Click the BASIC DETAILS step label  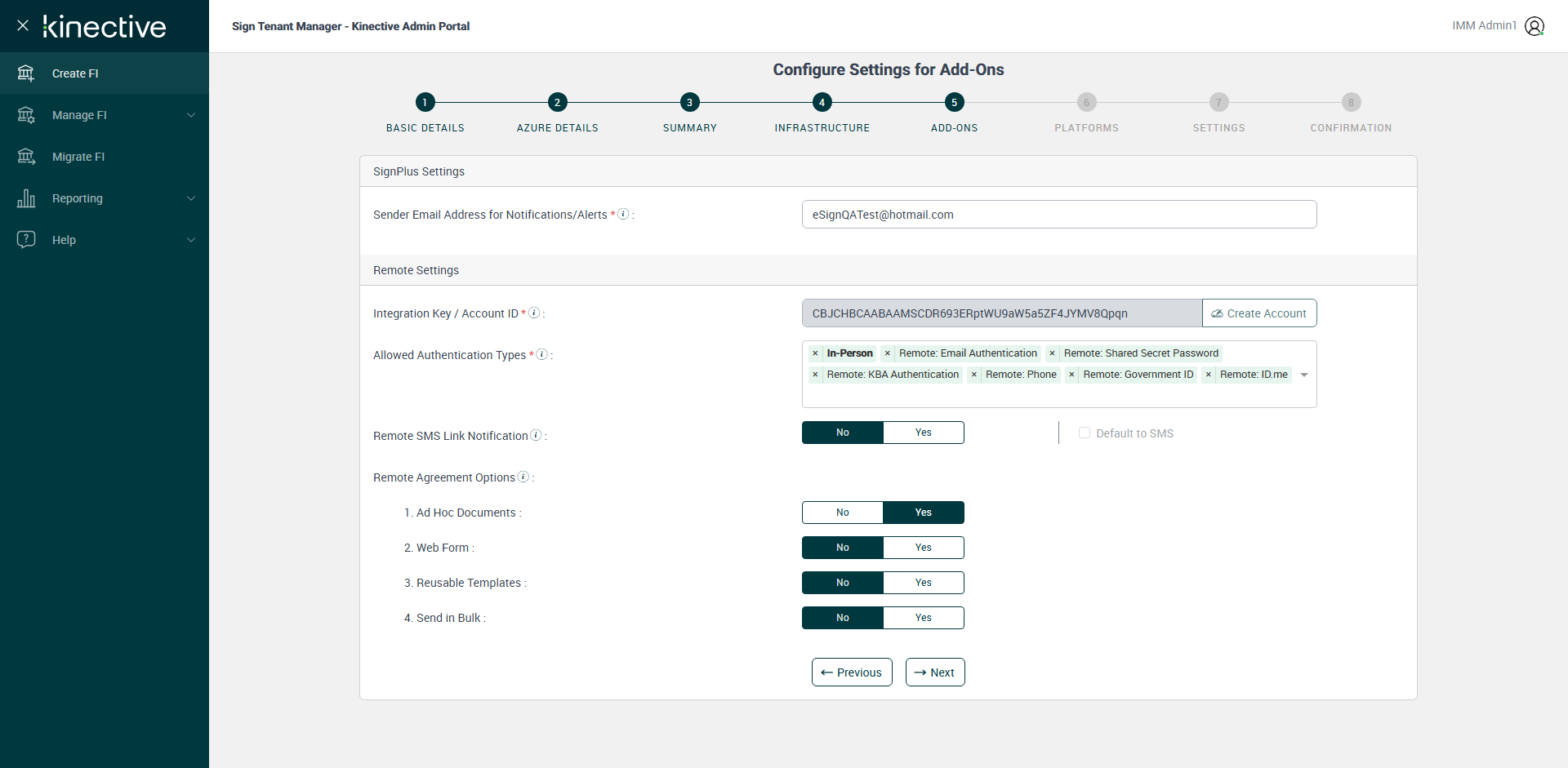[425, 128]
